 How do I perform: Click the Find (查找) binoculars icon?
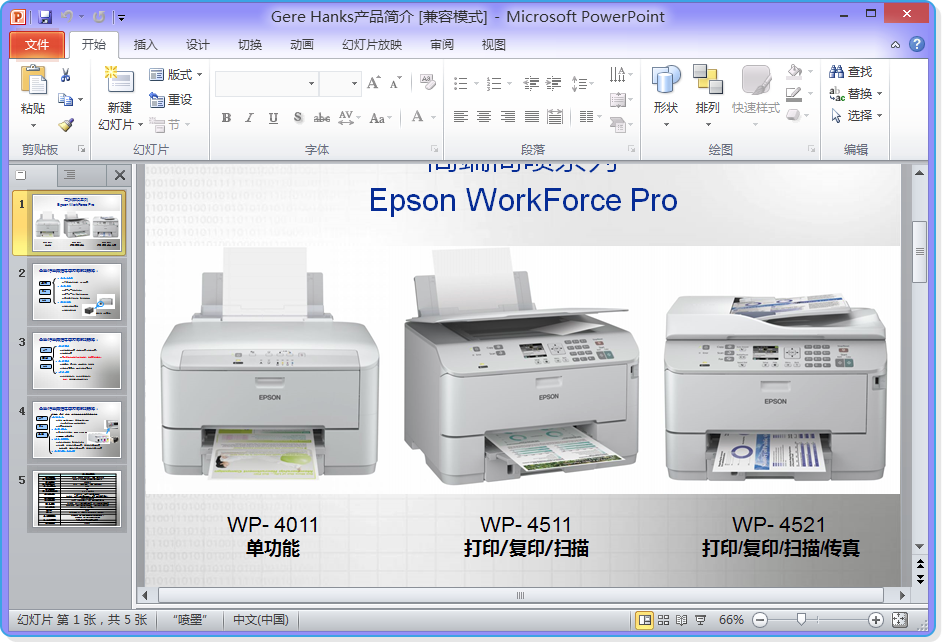(x=837, y=72)
